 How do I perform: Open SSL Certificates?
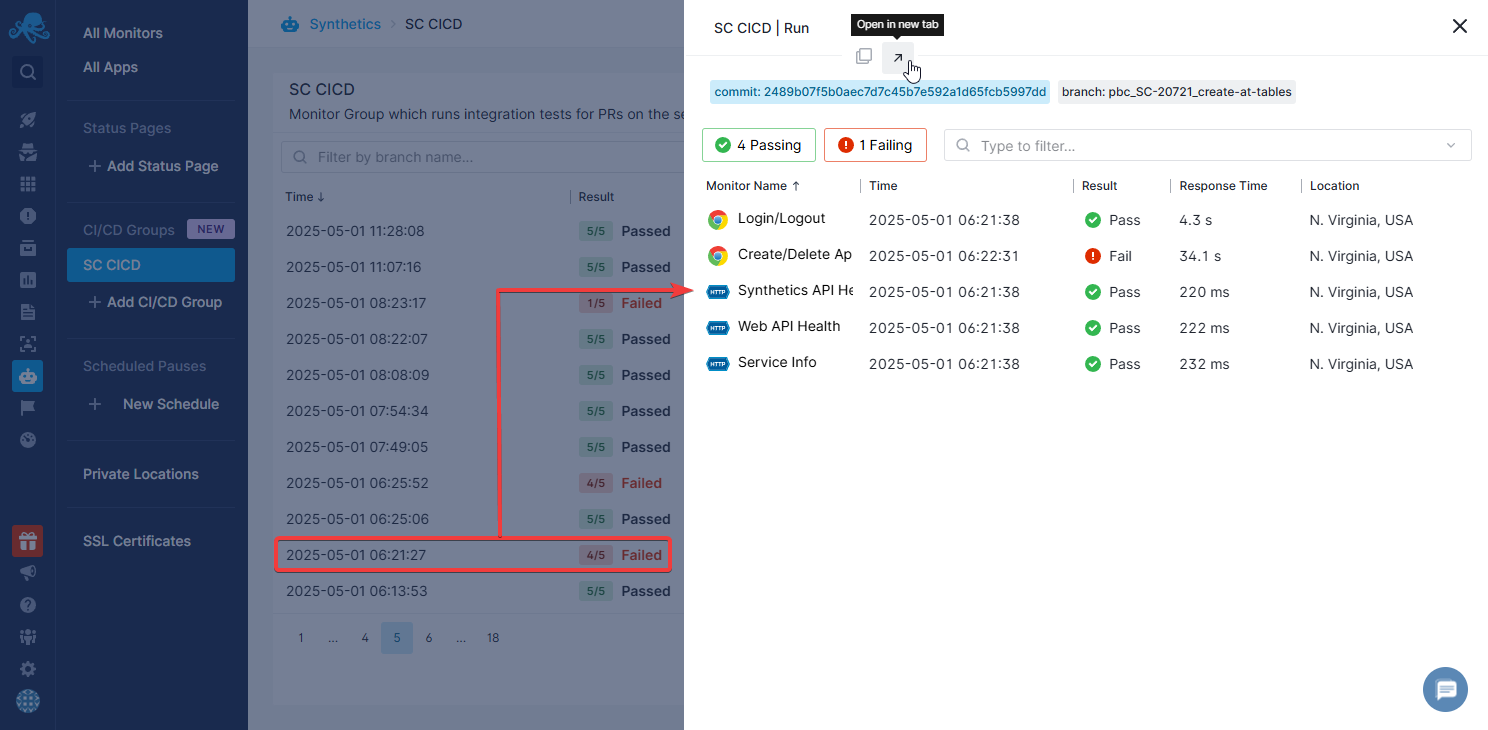tap(137, 541)
